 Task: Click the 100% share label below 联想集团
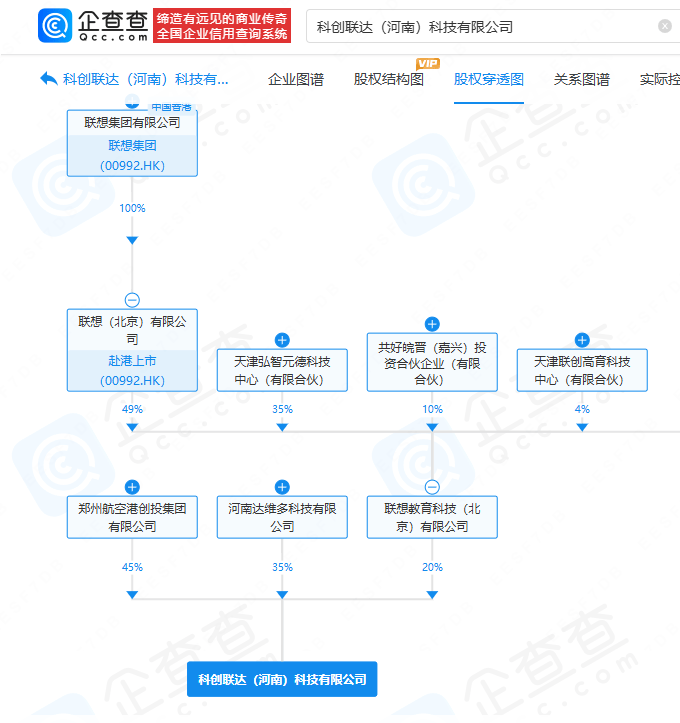tap(132, 208)
